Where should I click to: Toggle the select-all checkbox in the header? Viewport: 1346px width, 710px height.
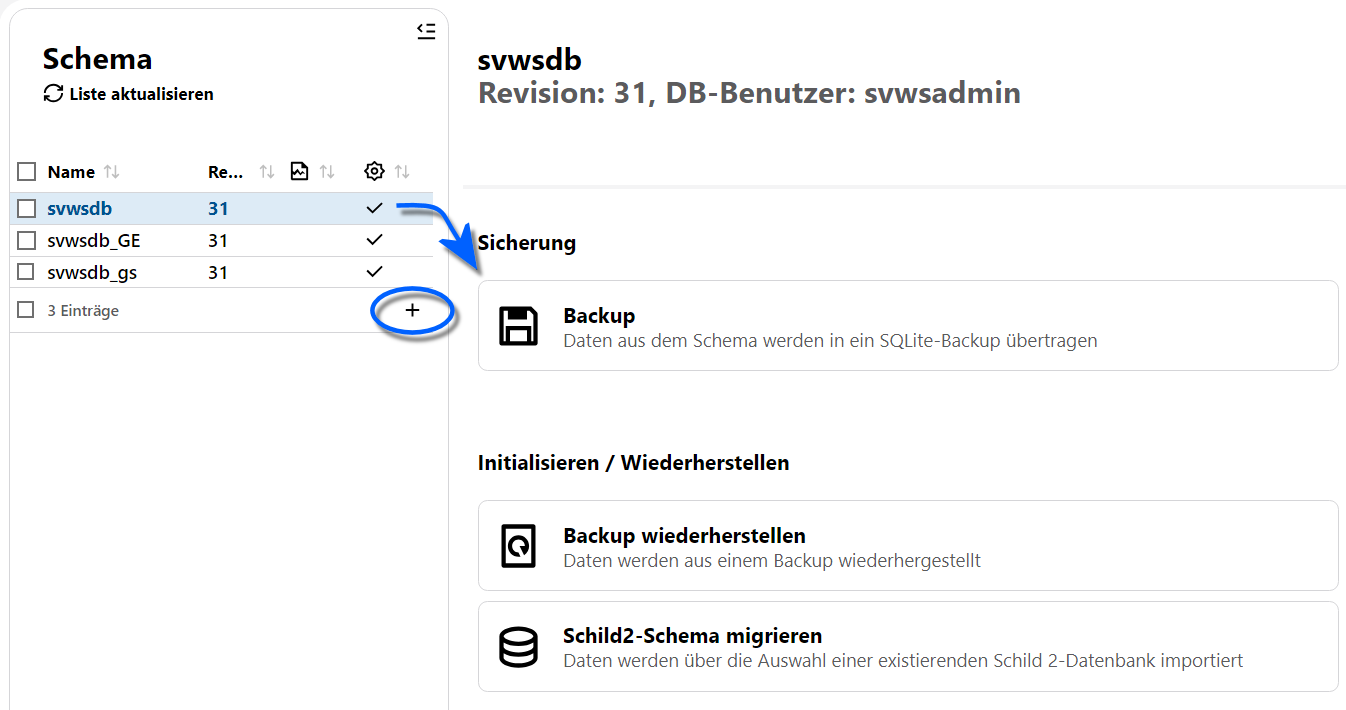point(27,171)
